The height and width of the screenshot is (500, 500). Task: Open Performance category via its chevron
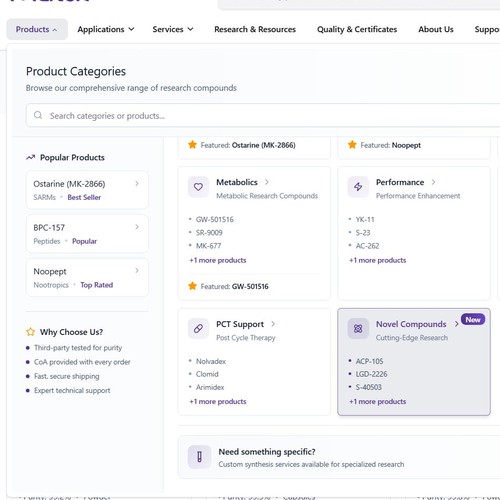click(x=433, y=182)
